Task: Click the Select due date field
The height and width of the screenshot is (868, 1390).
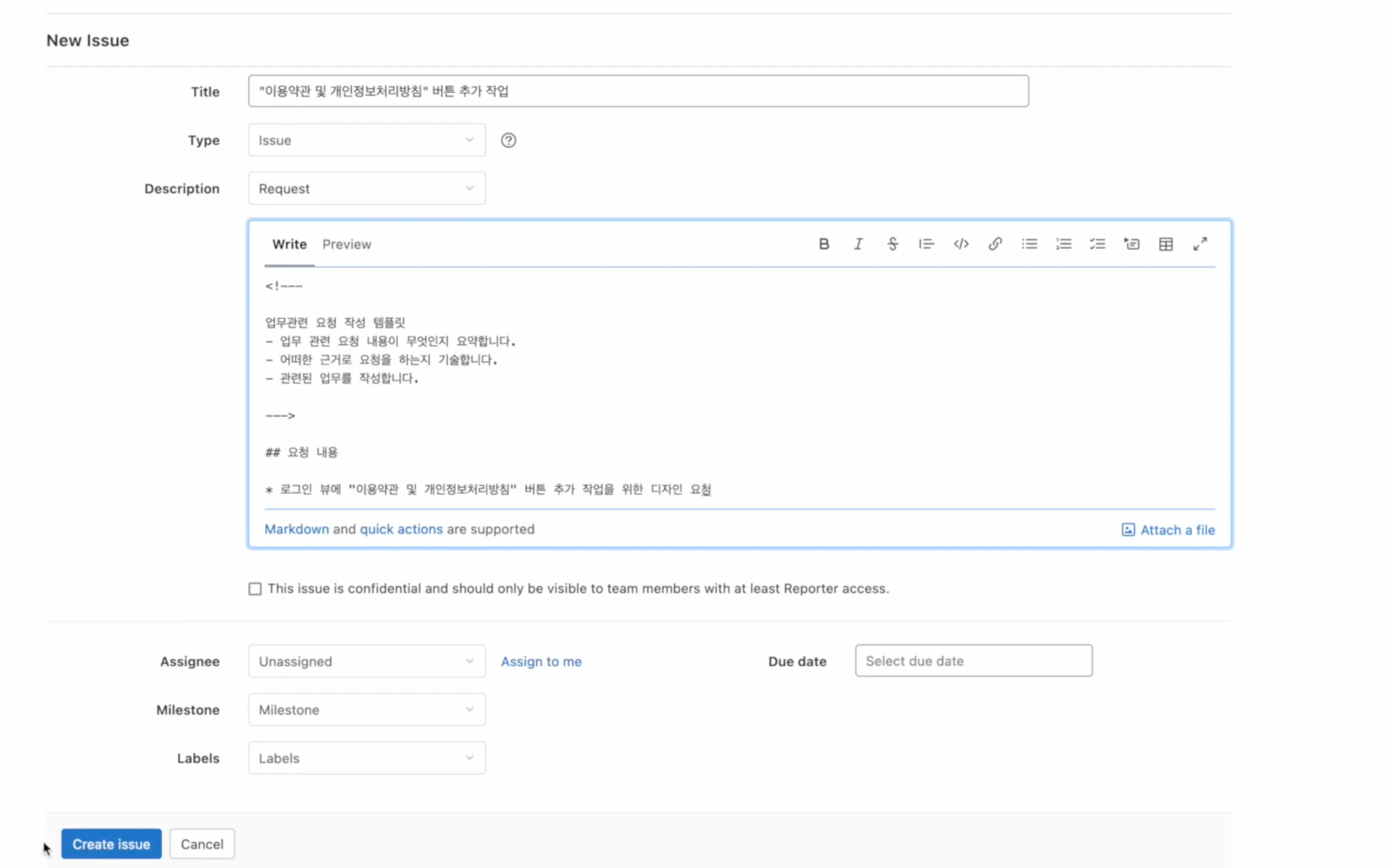Action: click(x=973, y=661)
